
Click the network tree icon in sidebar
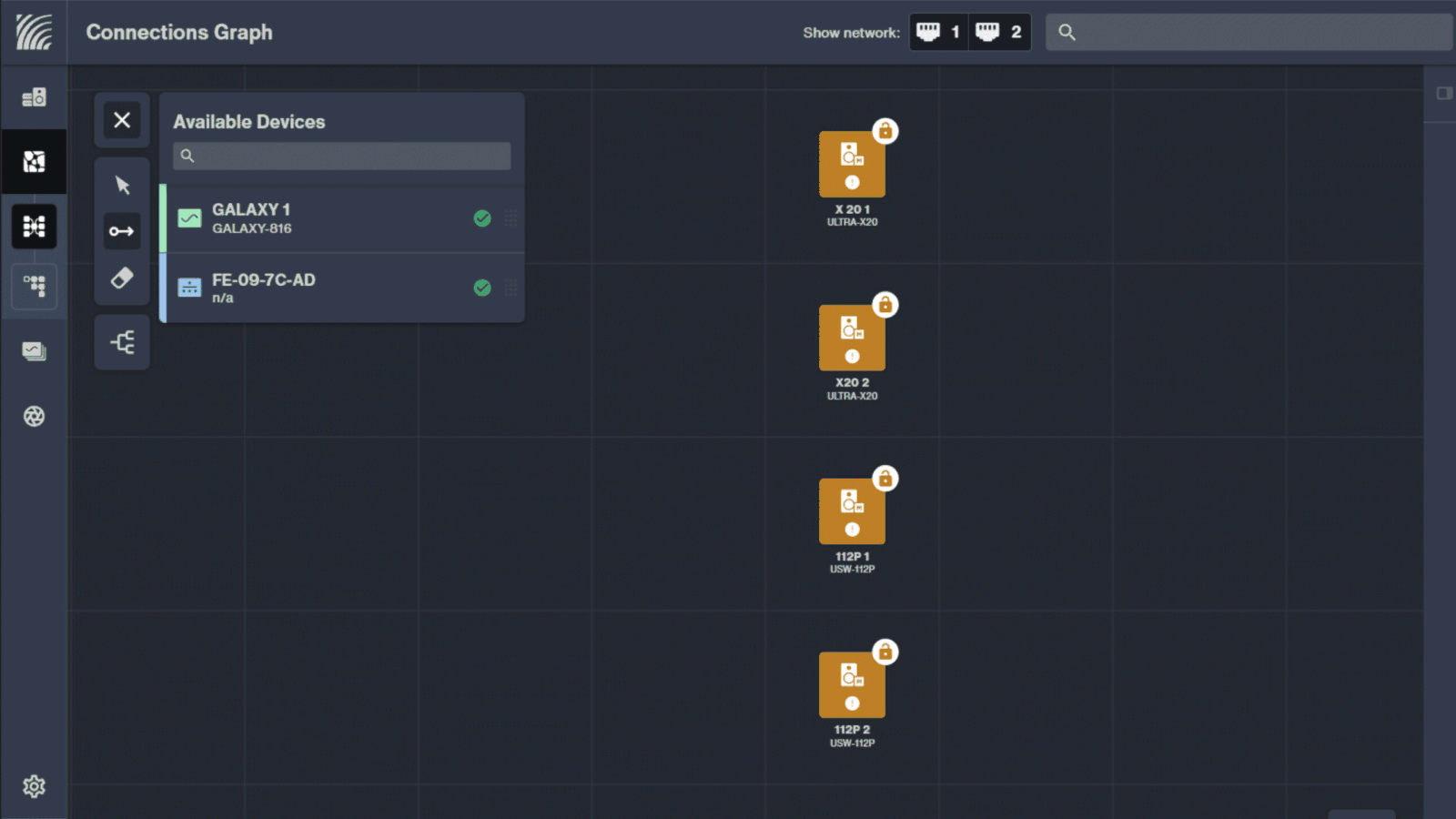tap(35, 287)
